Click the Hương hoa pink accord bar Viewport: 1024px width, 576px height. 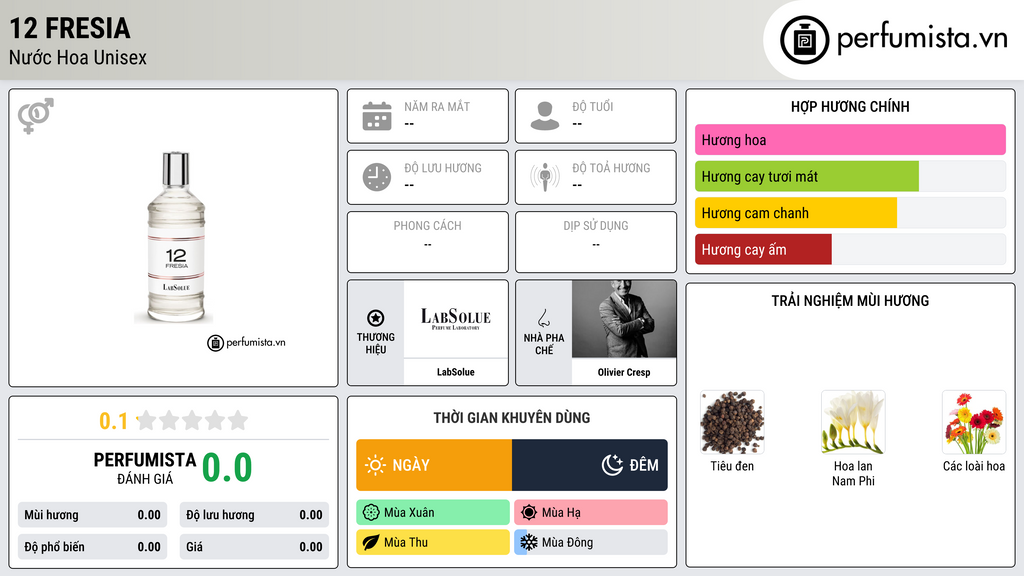[850, 140]
